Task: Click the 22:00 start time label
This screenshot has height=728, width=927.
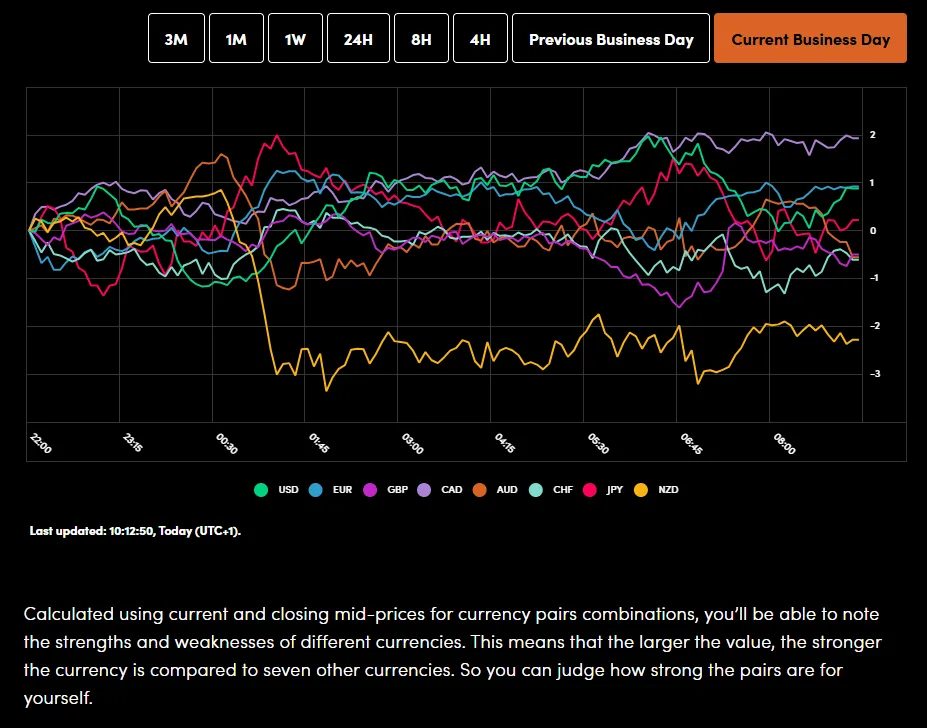Action: (41, 443)
